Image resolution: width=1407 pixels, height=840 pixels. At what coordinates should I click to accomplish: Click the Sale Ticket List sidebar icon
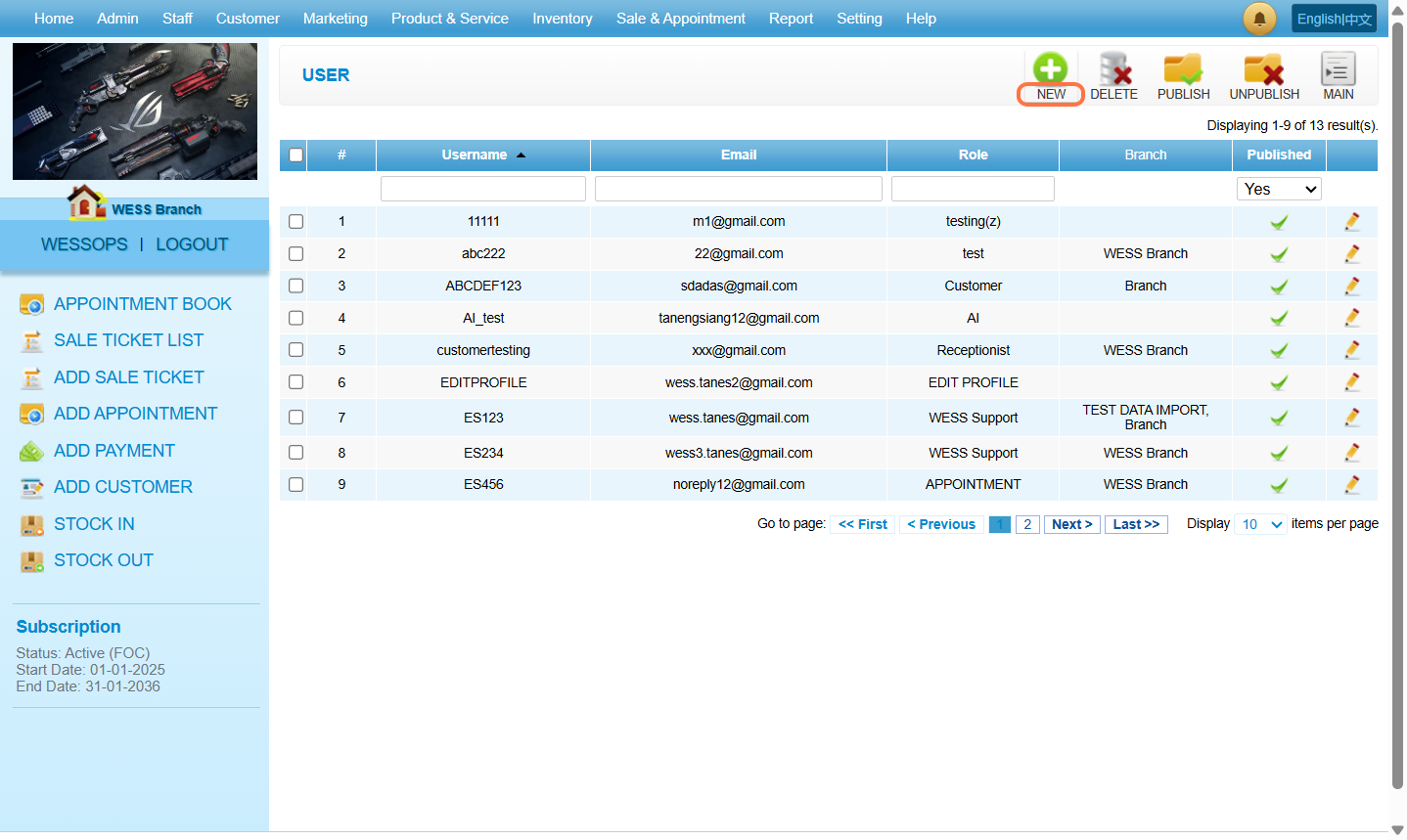(31, 341)
